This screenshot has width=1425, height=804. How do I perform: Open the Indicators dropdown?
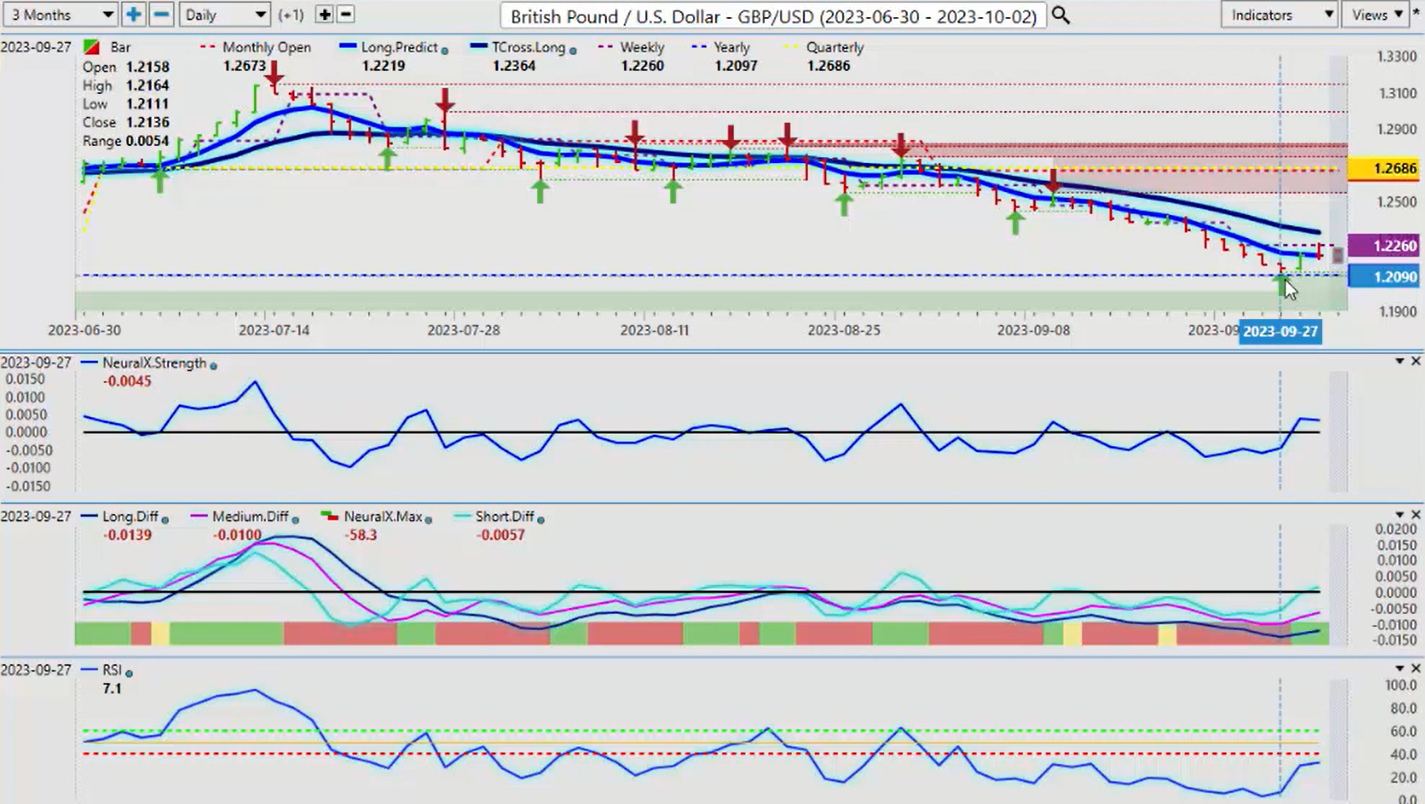(x=1280, y=15)
